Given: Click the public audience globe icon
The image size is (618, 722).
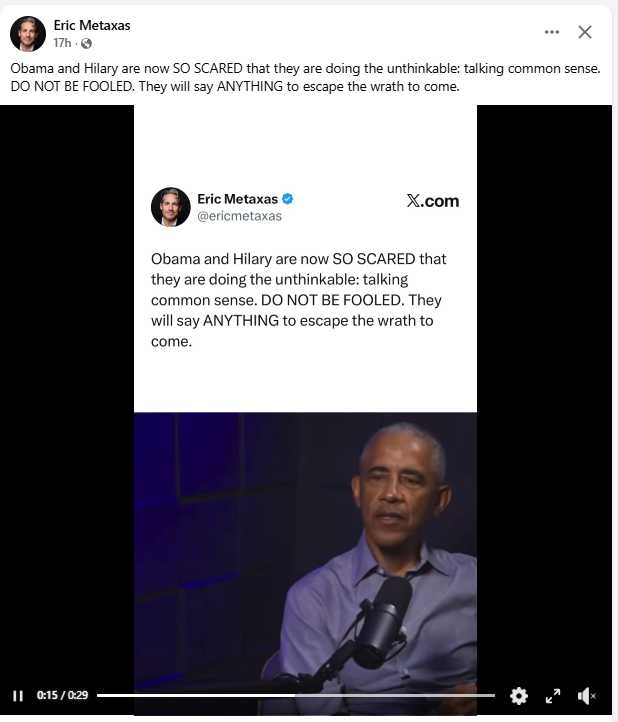Looking at the screenshot, I should [x=86, y=43].
